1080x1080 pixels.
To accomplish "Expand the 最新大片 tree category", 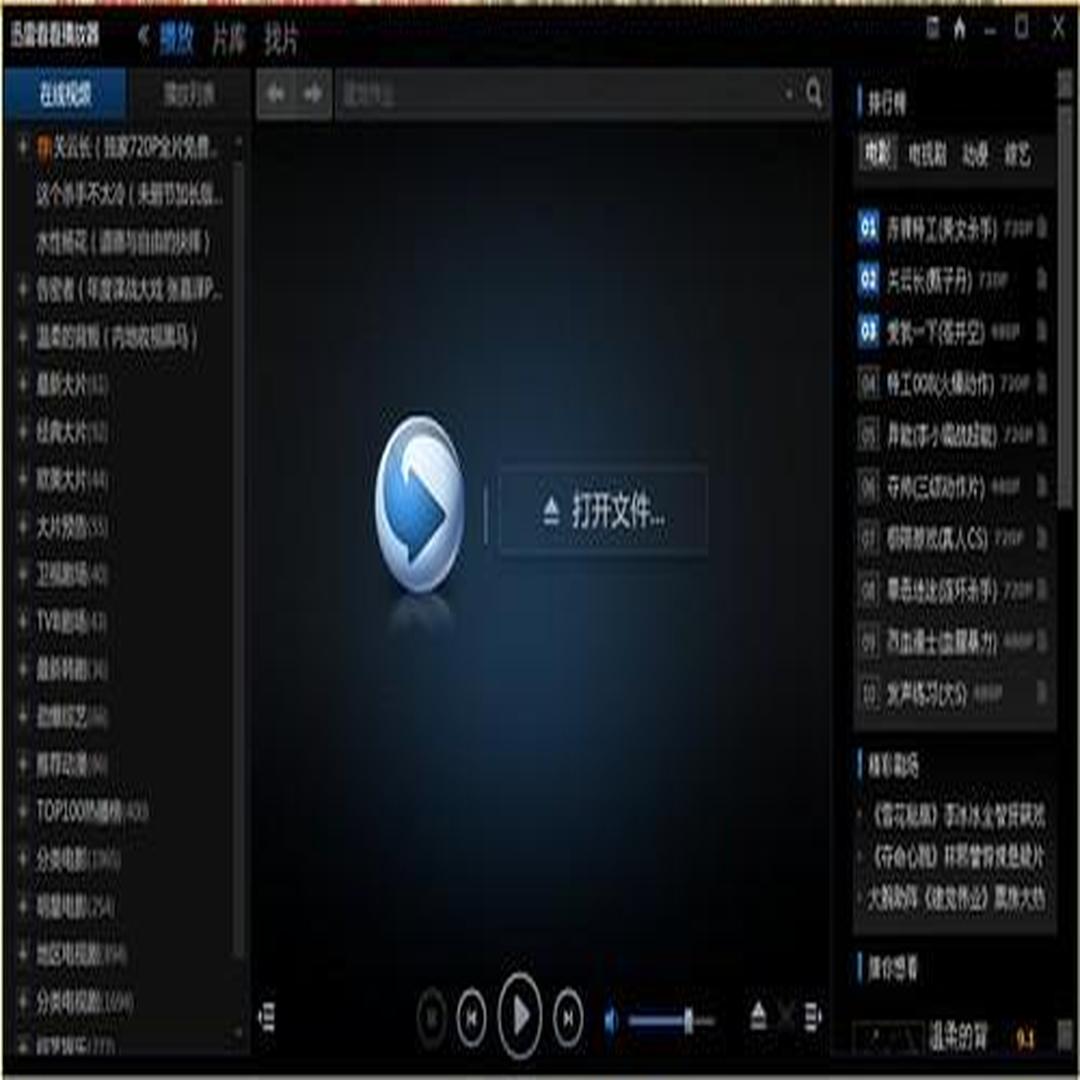I will point(23,384).
